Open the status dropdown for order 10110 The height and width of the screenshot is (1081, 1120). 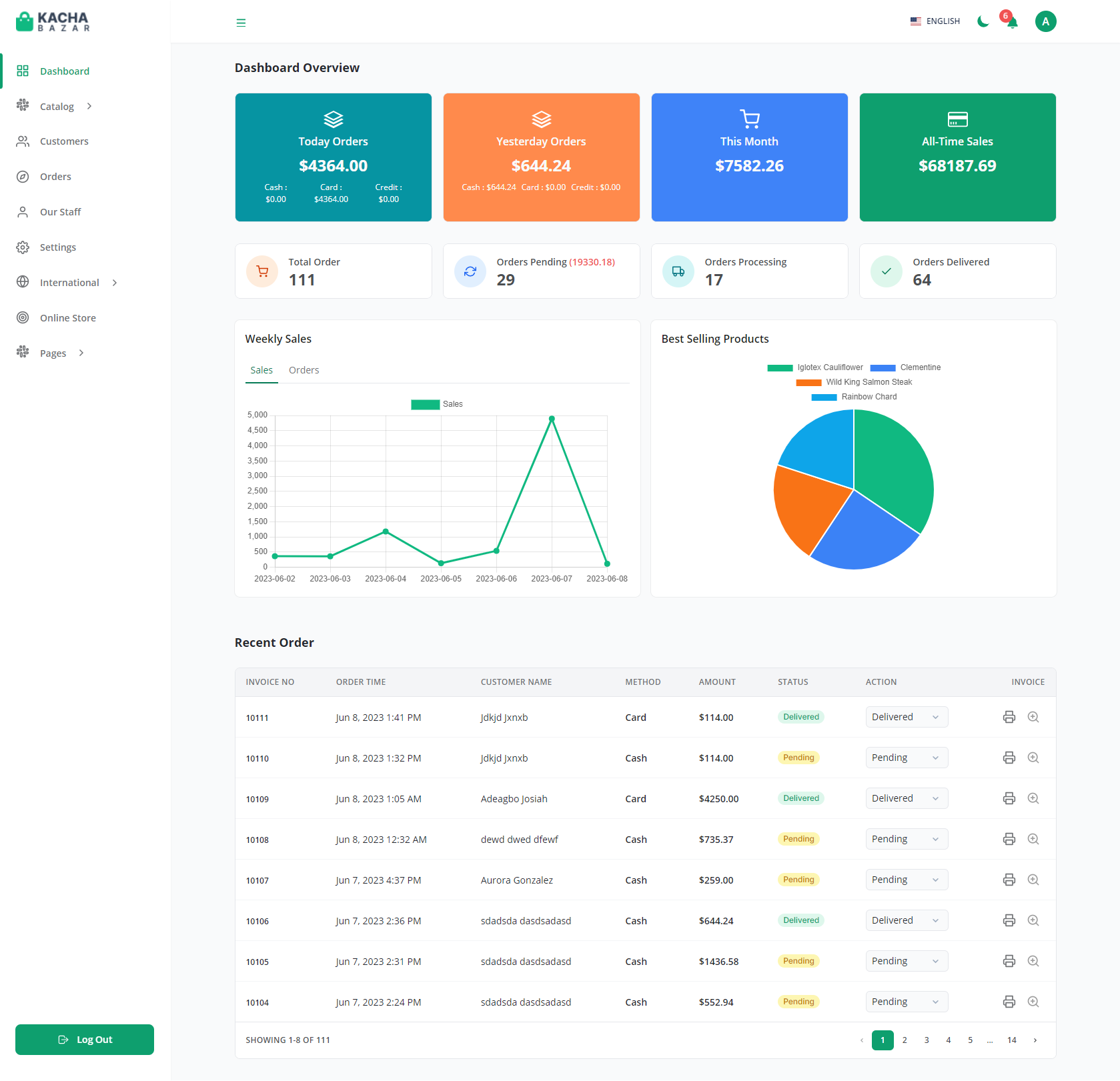pyautogui.click(x=906, y=758)
